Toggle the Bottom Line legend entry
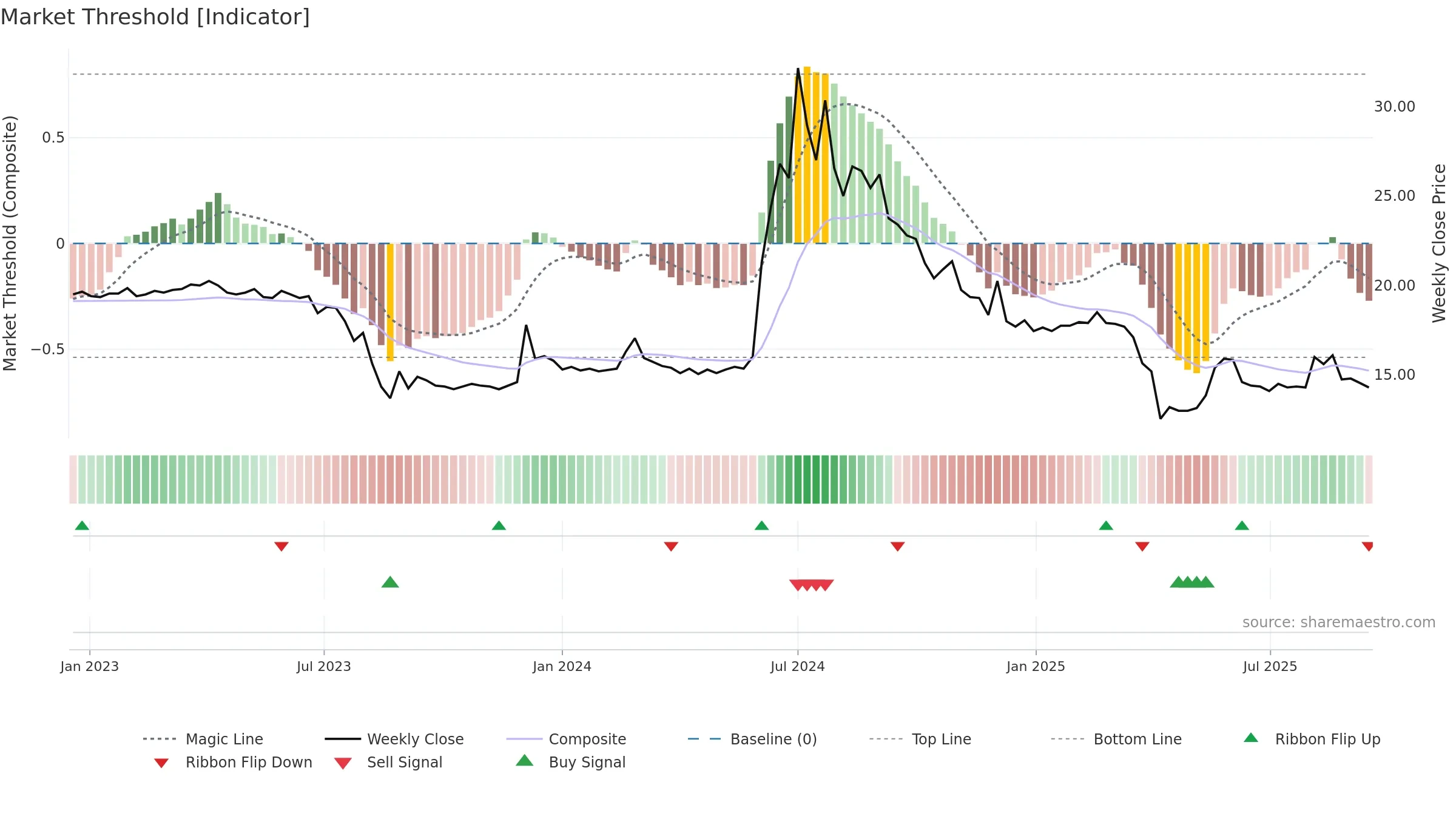Screen dimensions: 1456x819 [x=1116, y=739]
